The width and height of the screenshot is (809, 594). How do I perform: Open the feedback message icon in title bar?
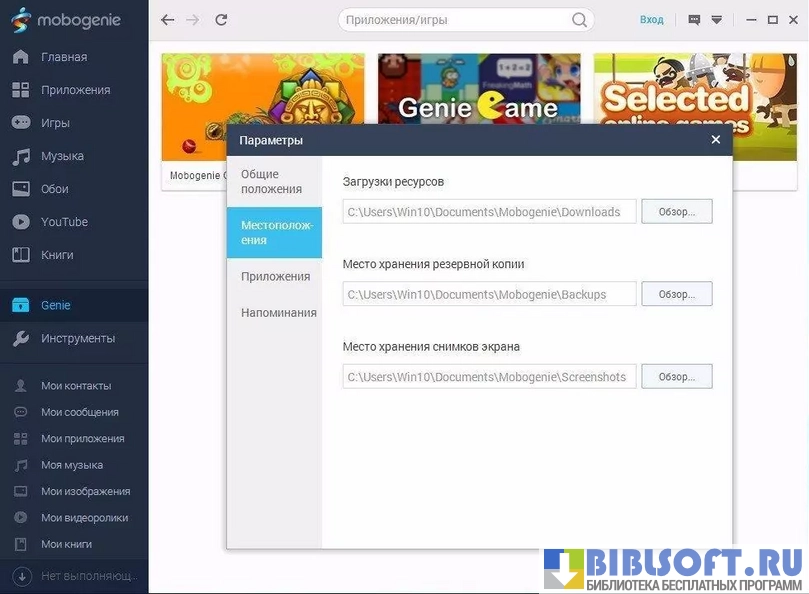coord(694,20)
